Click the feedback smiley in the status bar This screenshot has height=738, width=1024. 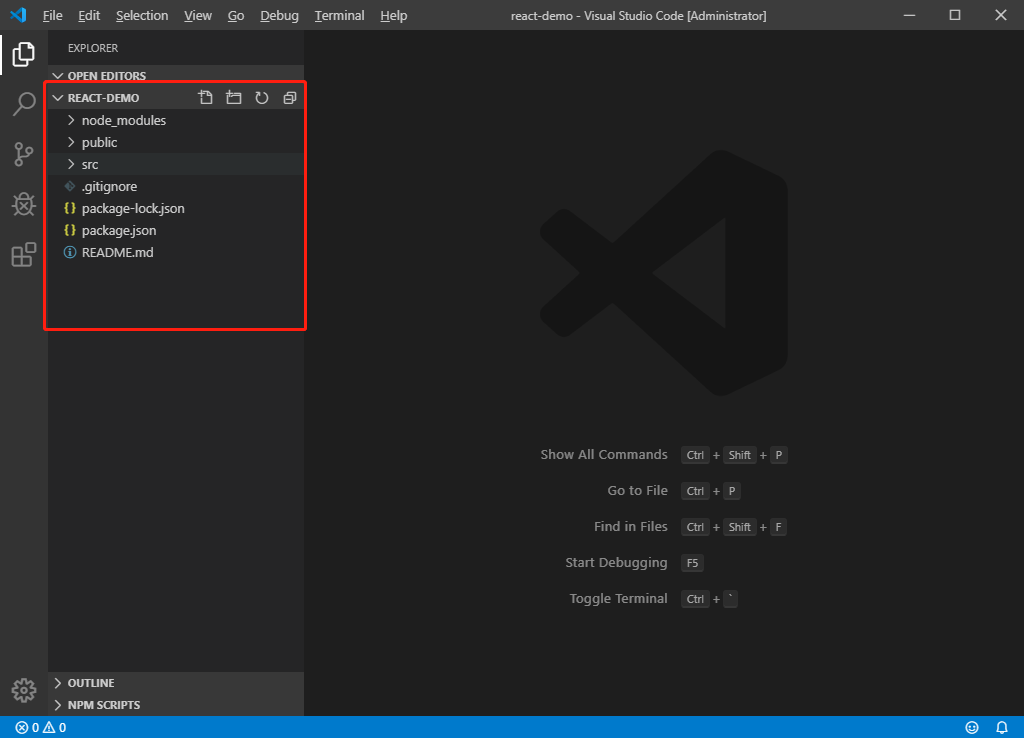coord(972,727)
